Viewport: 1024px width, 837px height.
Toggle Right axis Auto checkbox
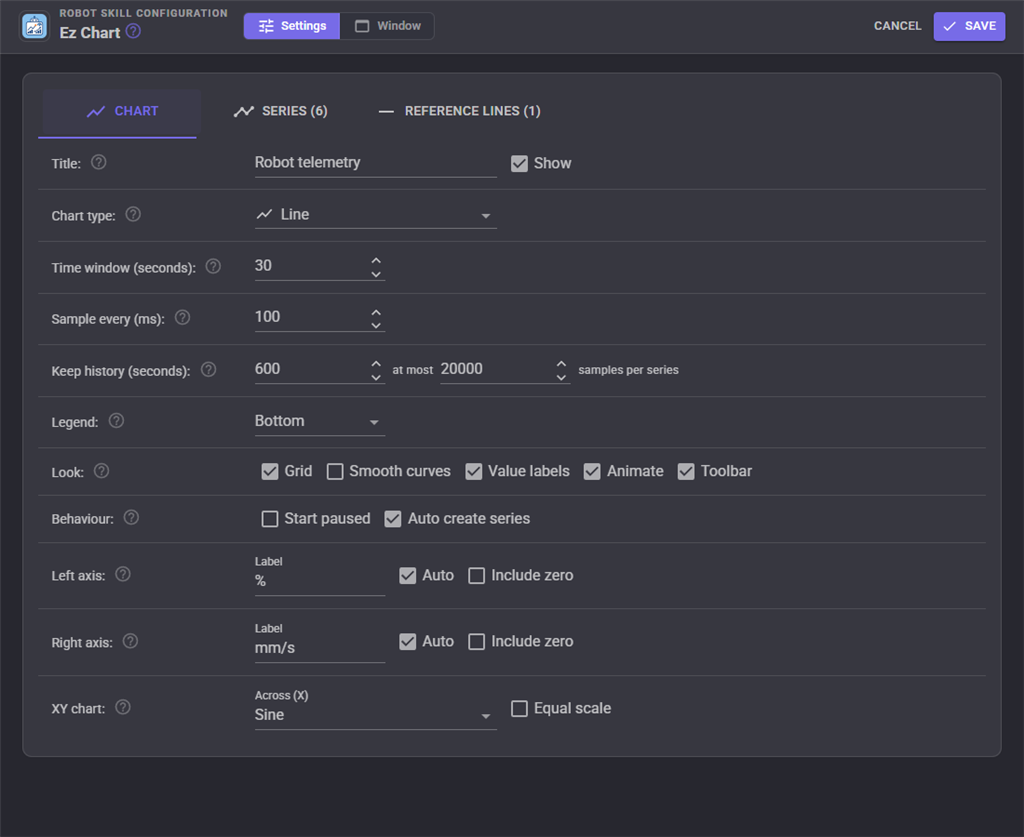pos(408,642)
